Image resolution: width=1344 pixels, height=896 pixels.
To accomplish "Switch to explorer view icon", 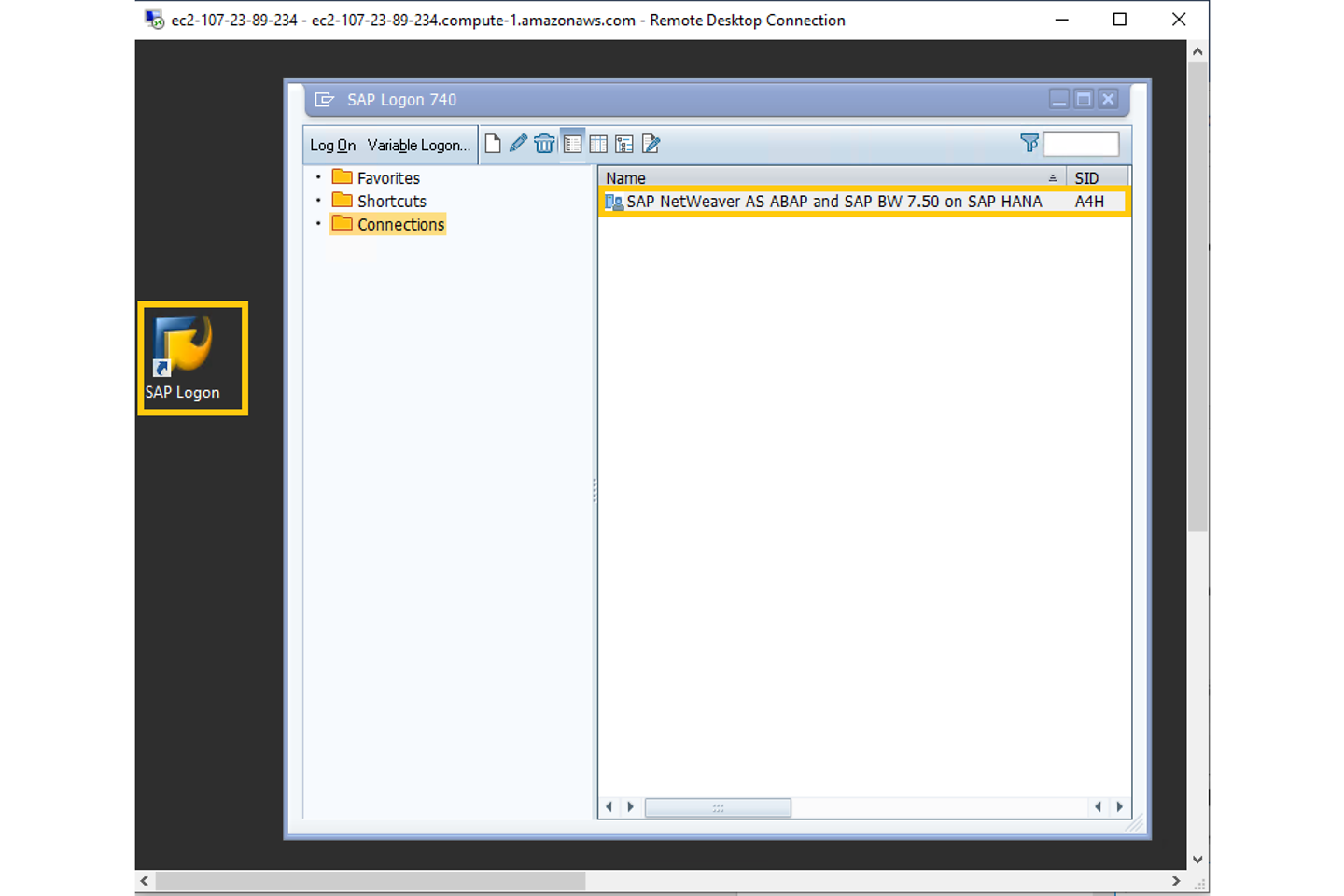I will pos(572,144).
